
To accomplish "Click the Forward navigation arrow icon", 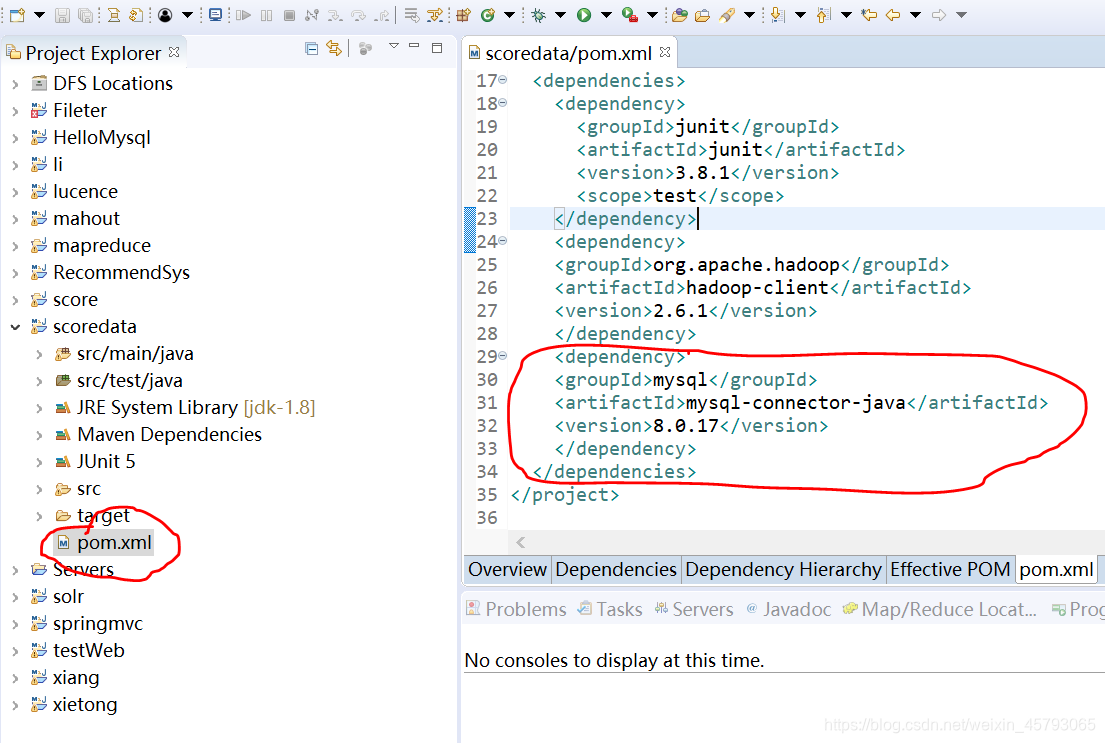I will [939, 15].
